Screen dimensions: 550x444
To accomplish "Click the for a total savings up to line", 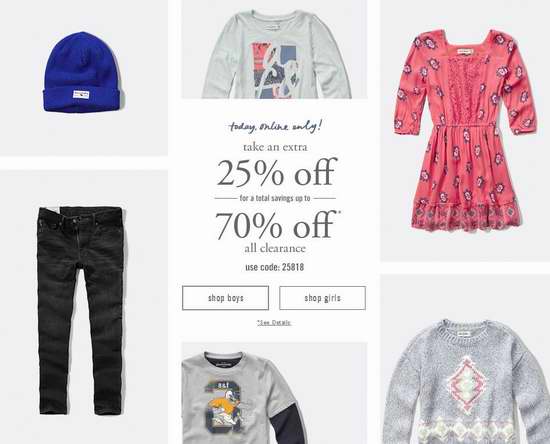I will [275, 198].
